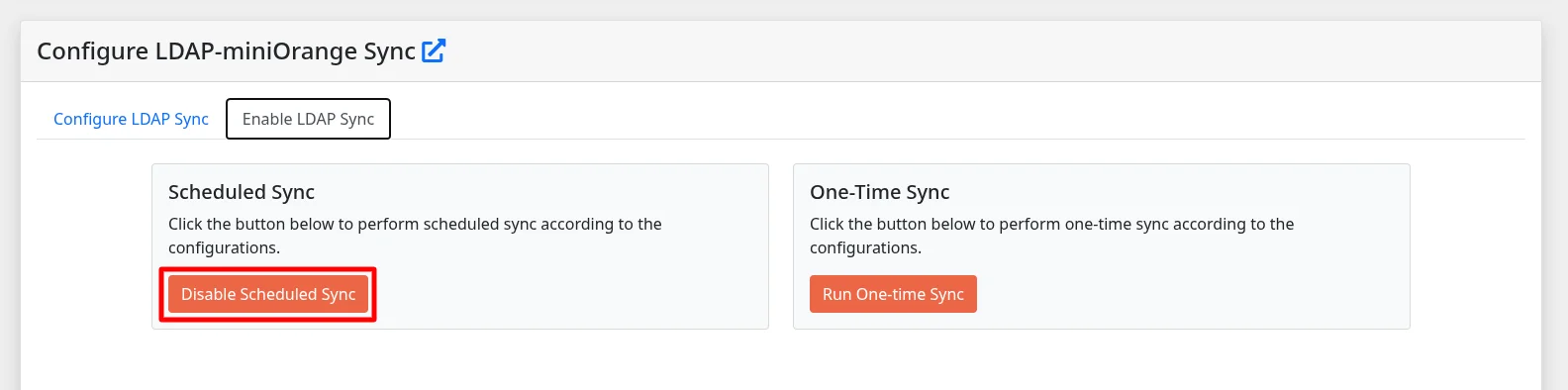Viewport: 1568px width, 390px height.
Task: Click the Run One-time Sync button
Action: pos(893,294)
